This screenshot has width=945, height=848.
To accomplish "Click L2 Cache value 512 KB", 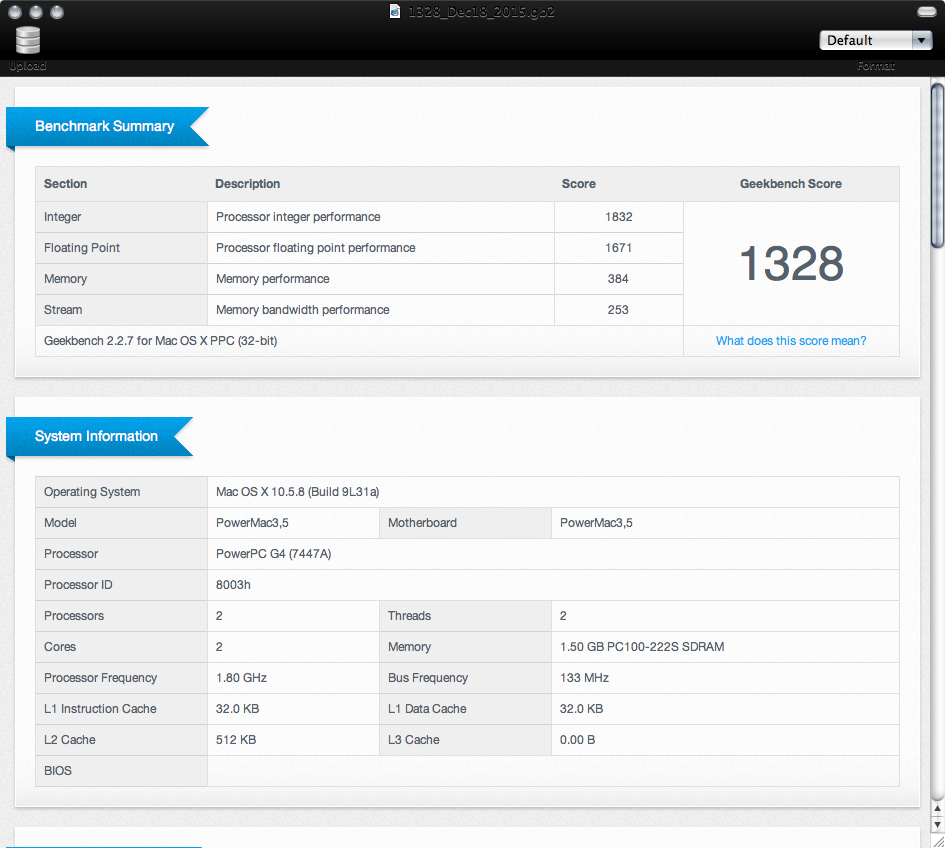I will [x=236, y=740].
